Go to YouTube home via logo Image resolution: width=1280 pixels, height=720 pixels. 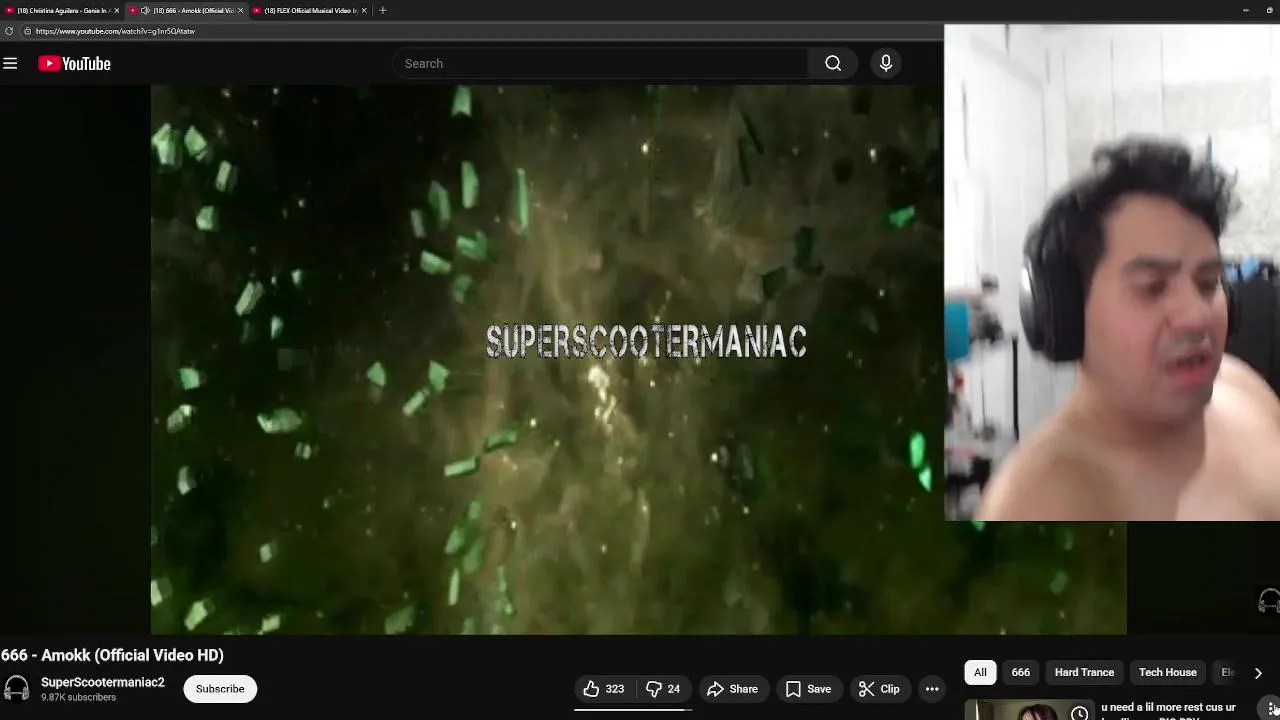point(75,63)
